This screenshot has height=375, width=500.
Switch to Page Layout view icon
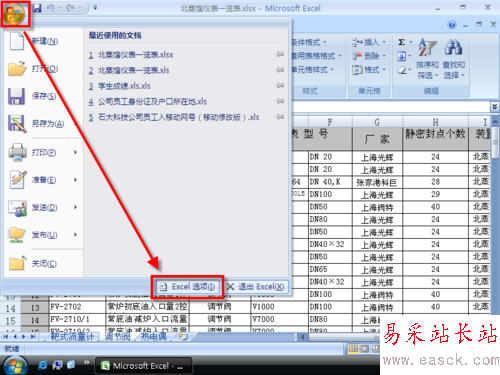click(365, 349)
